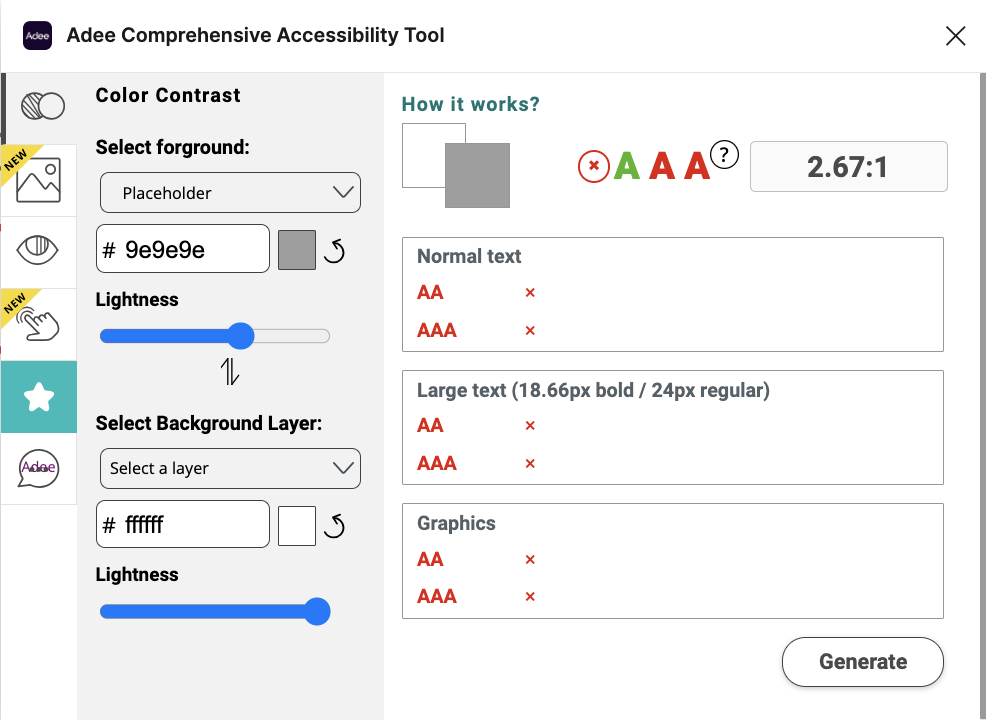Open the touch target size tool
986x720 pixels.
[x=38, y=323]
